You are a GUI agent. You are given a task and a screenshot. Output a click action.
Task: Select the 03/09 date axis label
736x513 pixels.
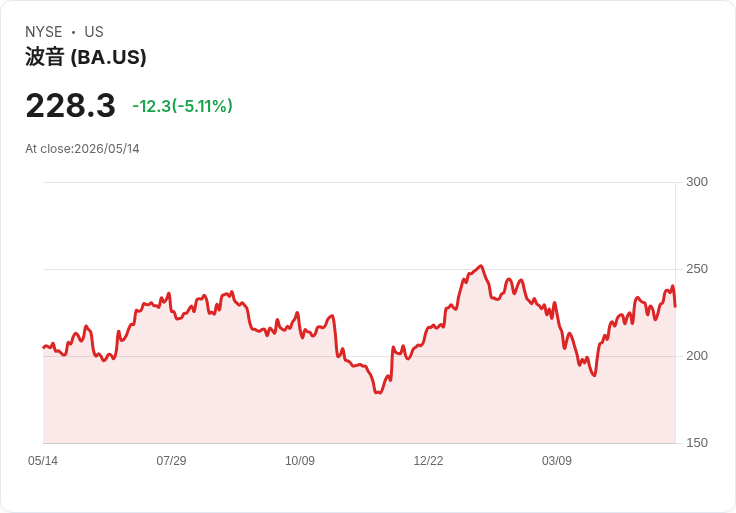(557, 460)
